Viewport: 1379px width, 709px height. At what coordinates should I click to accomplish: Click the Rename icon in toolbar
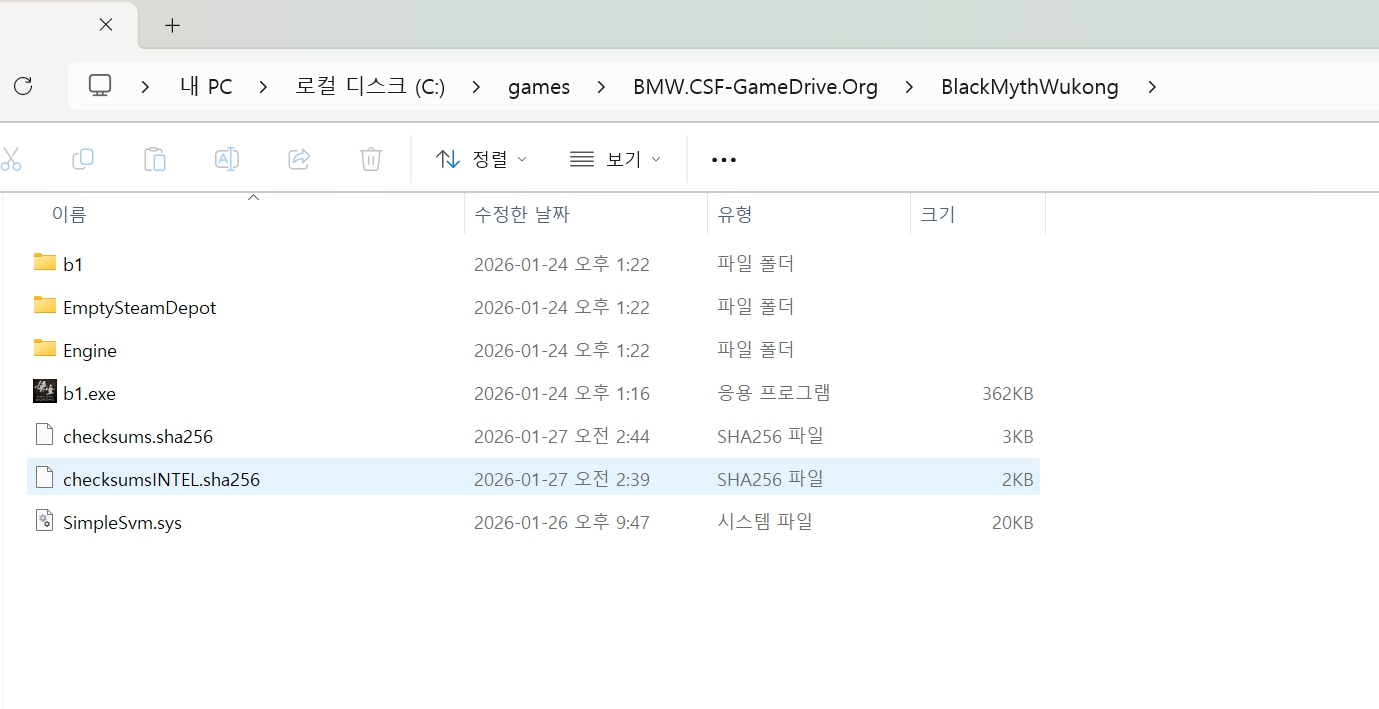click(227, 159)
